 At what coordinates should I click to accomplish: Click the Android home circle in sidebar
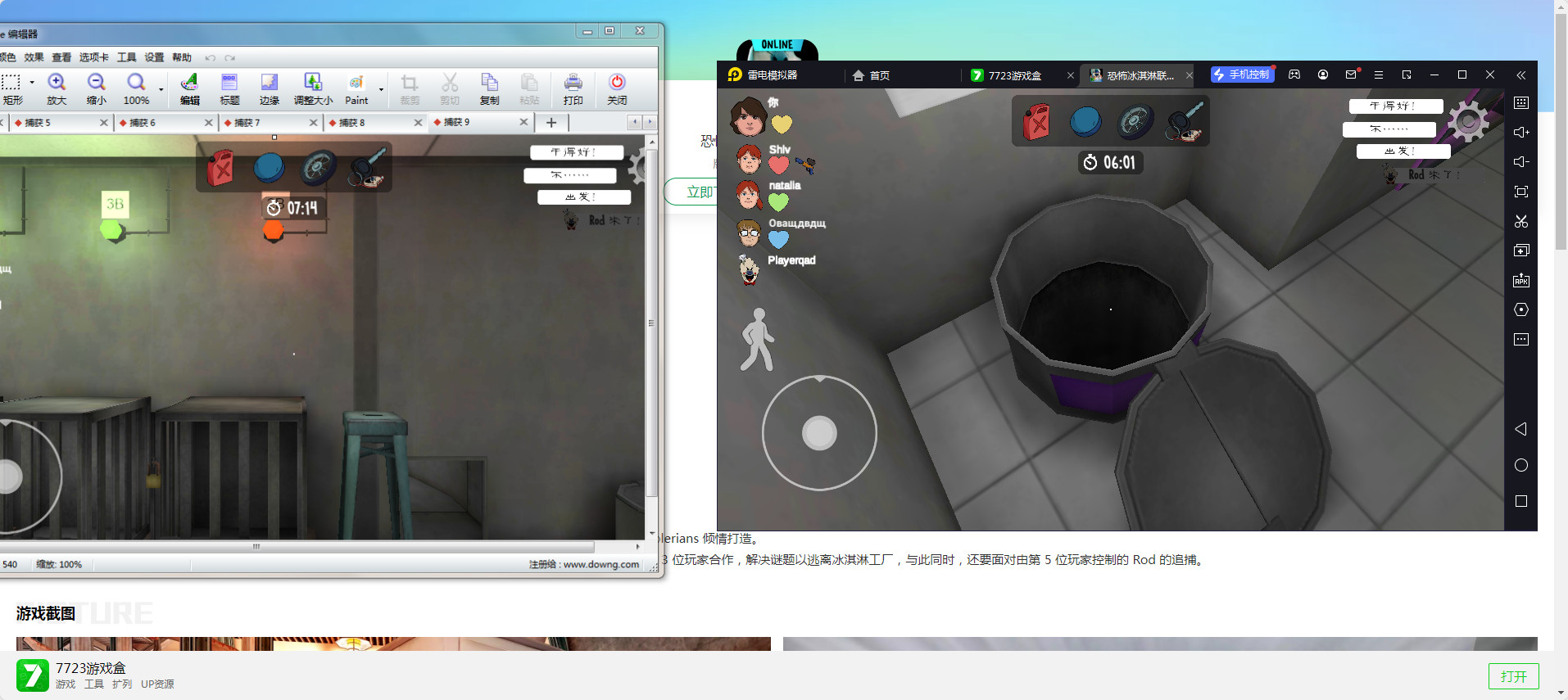click(1521, 465)
